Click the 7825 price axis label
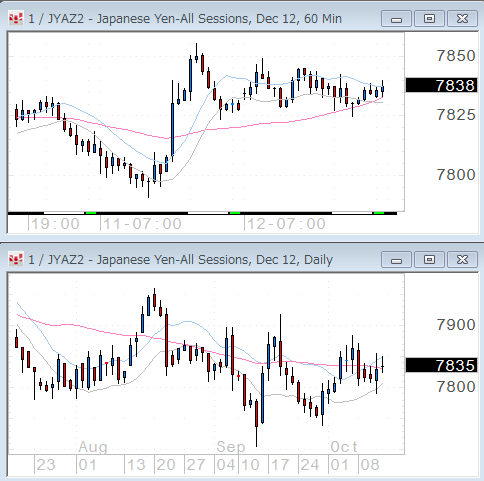Image resolution: width=484 pixels, height=481 pixels. (456, 115)
